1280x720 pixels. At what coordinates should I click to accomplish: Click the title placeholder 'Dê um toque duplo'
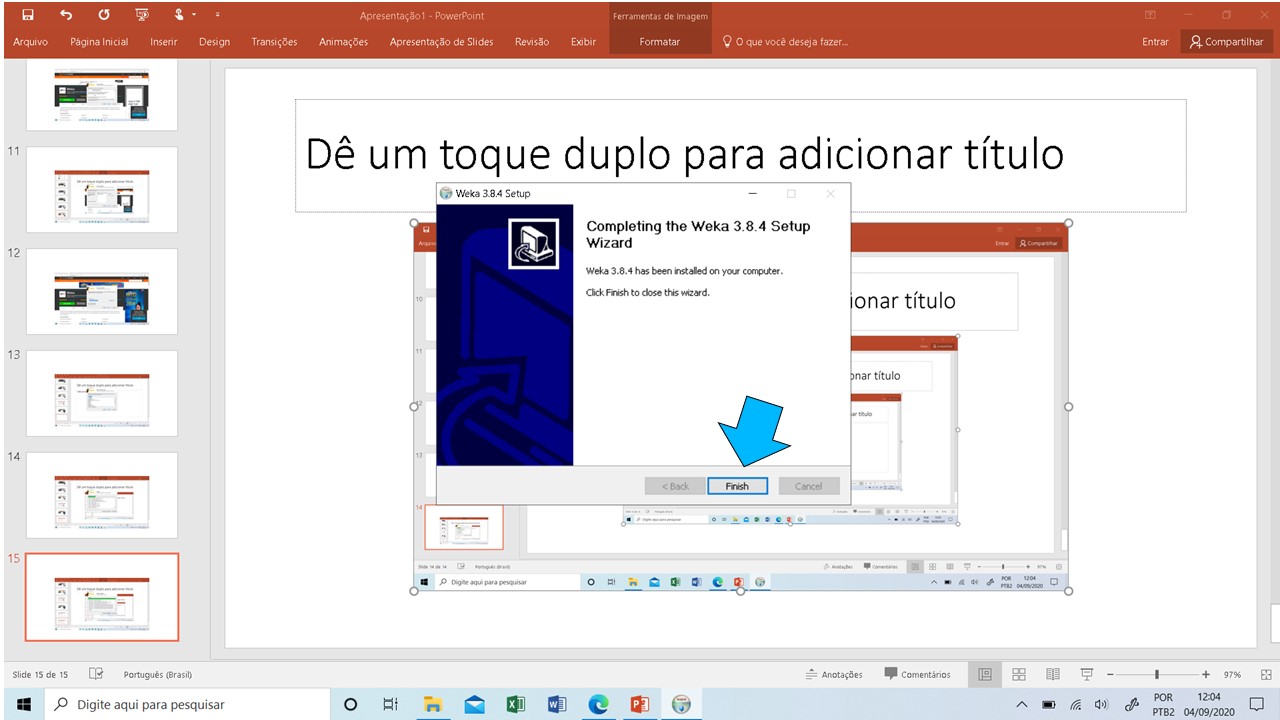[x=740, y=155]
